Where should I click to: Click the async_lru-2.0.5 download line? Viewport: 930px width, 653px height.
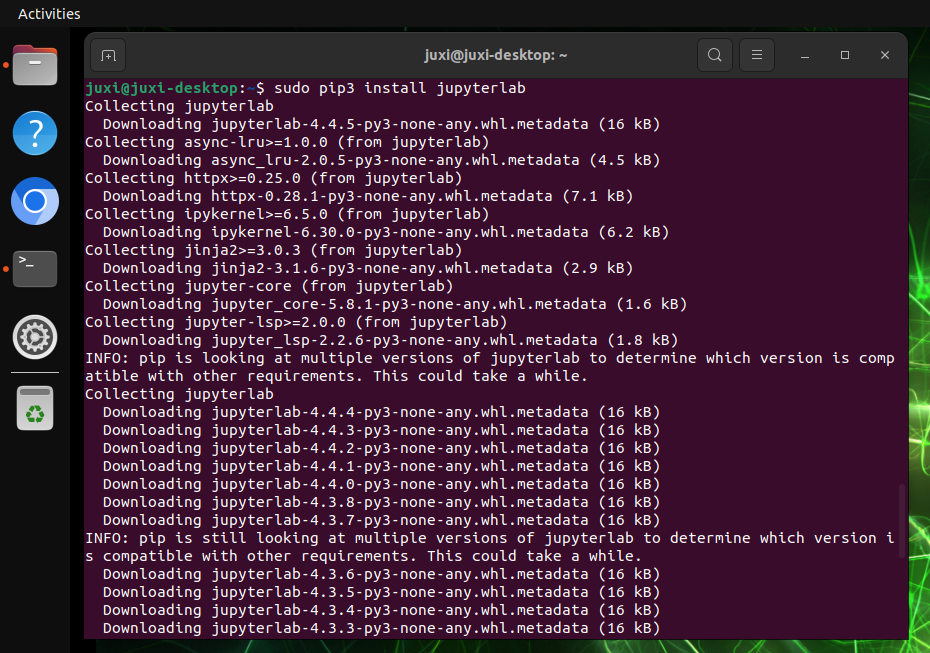381,160
